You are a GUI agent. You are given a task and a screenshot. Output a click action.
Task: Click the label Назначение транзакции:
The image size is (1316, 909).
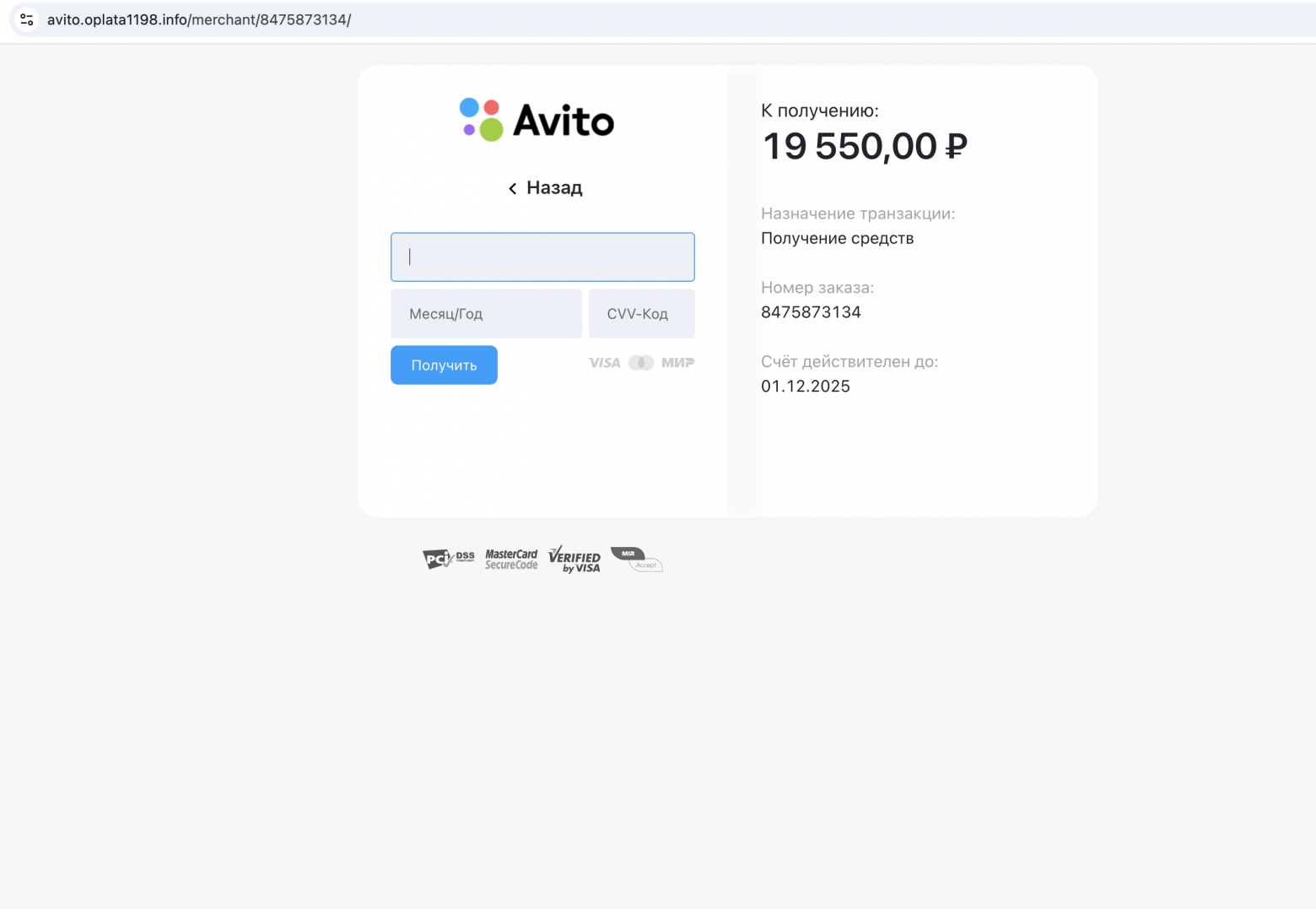coord(858,214)
